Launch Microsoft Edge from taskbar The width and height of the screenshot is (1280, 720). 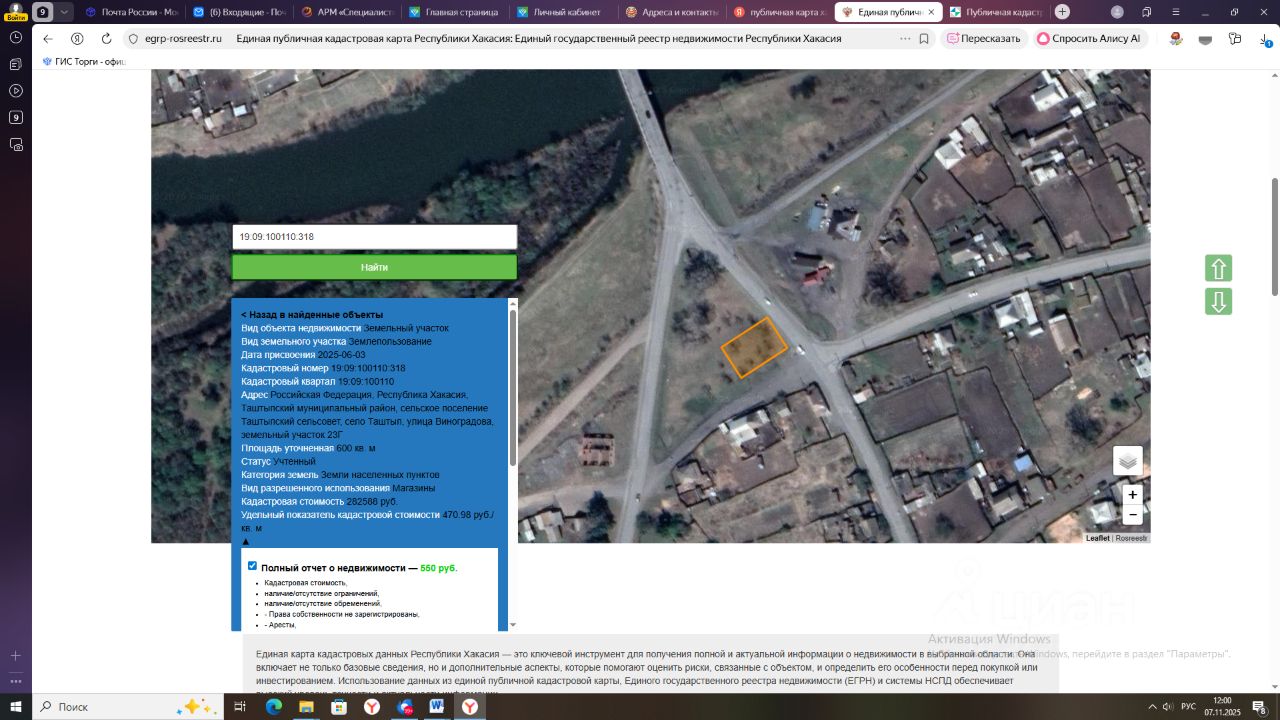[273, 707]
